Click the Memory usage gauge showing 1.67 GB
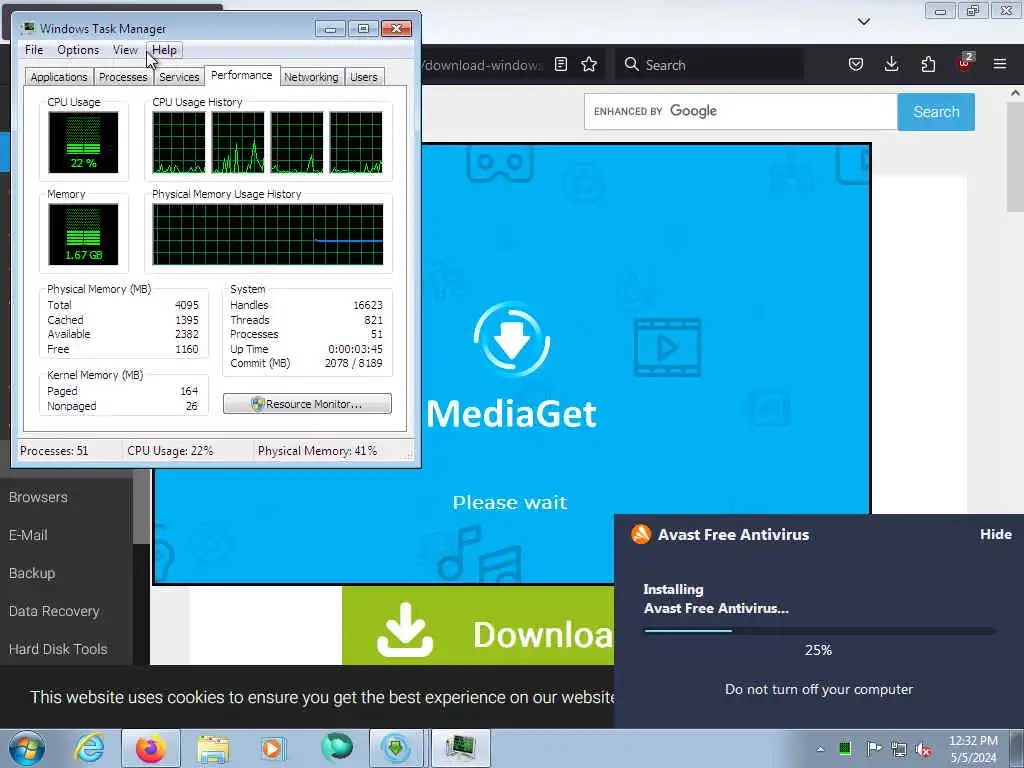 coord(84,234)
